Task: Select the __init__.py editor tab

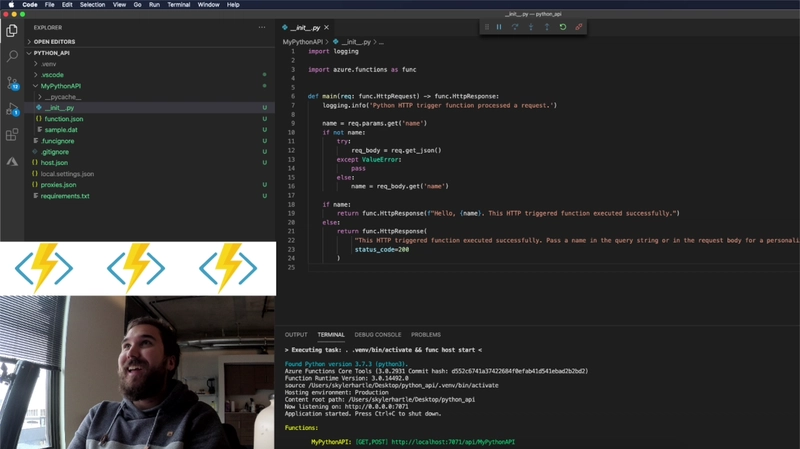Action: point(305,28)
